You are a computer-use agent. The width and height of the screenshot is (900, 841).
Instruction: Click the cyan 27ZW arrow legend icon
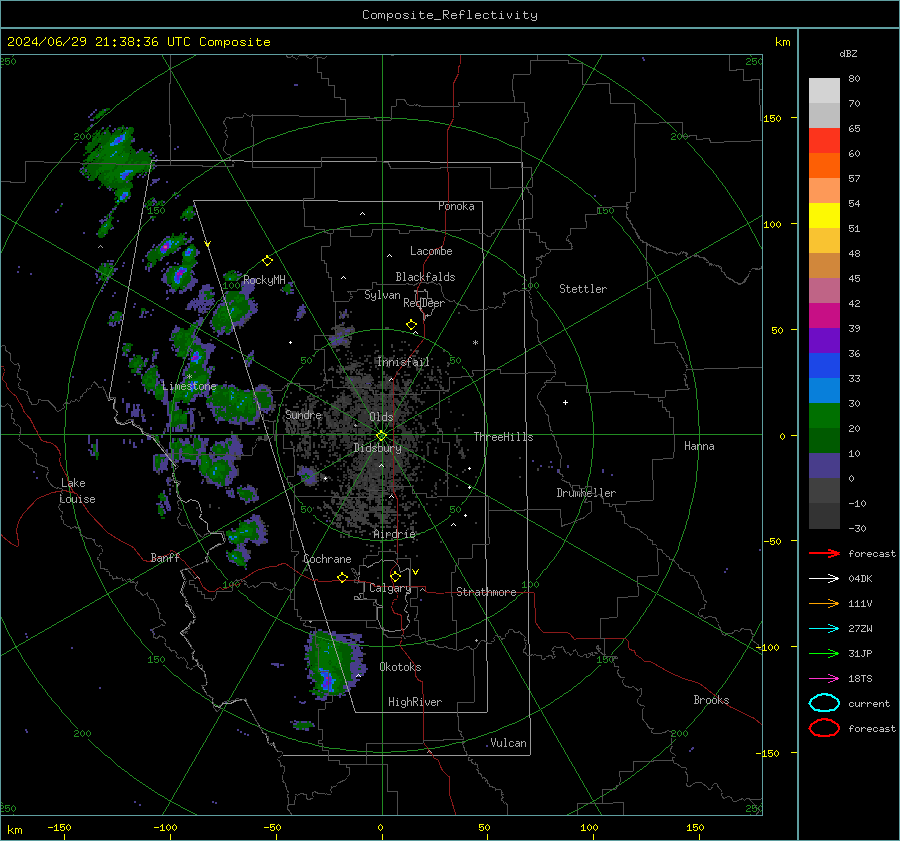tap(824, 629)
